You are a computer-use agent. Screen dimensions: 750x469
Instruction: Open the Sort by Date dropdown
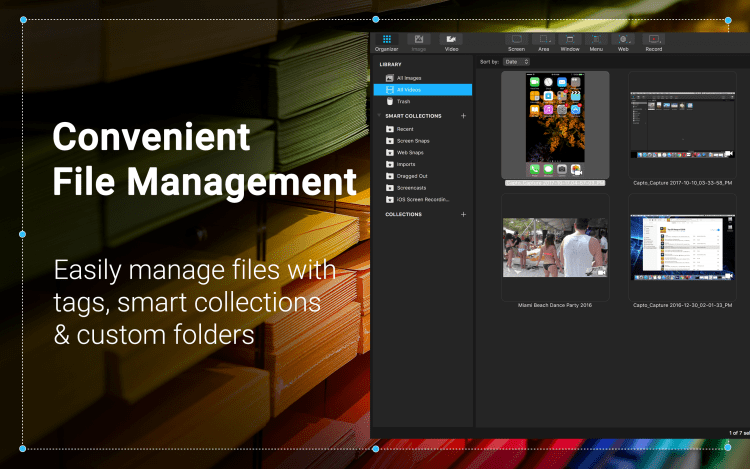(517, 62)
